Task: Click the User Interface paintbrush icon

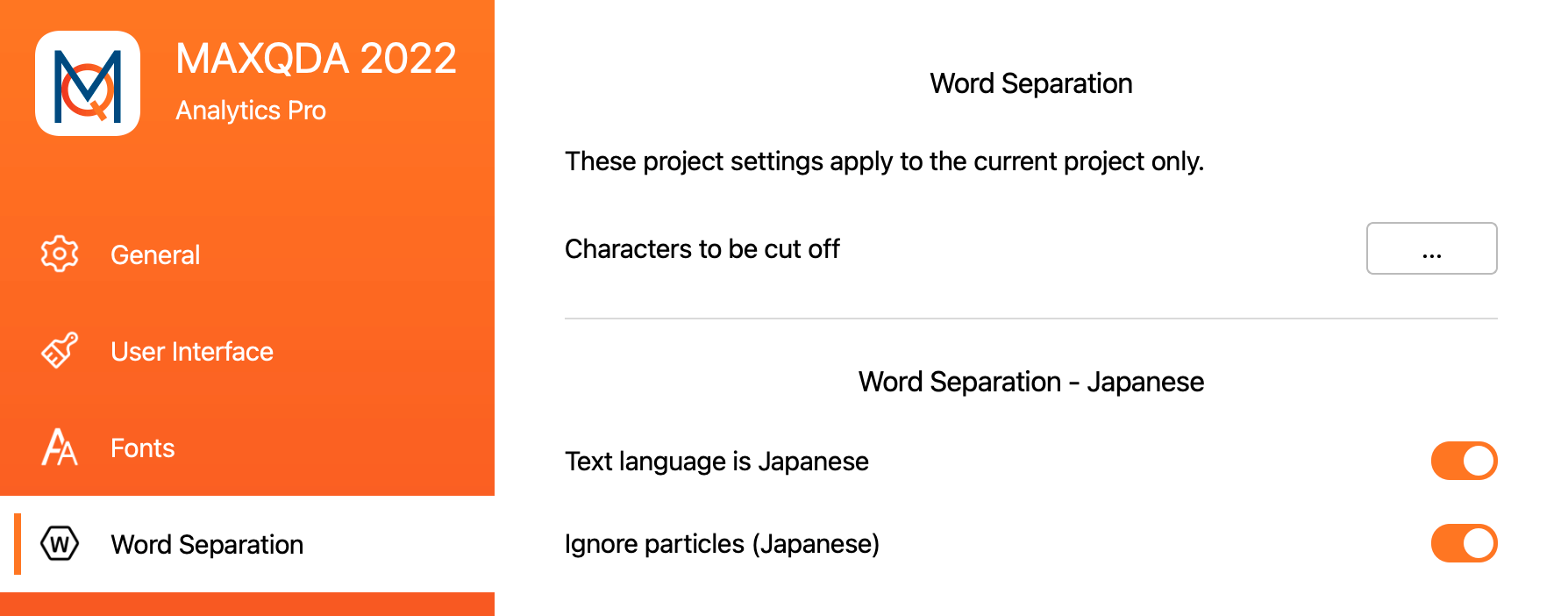Action: point(60,350)
